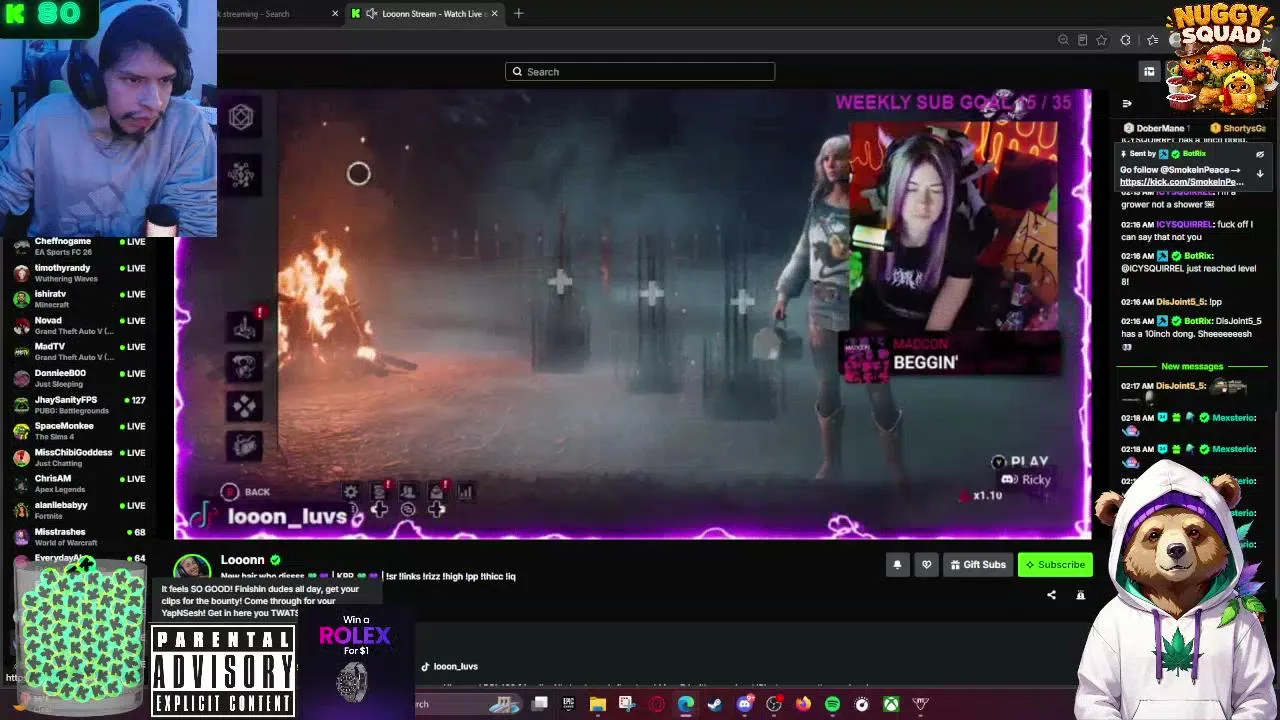The width and height of the screenshot is (1280, 720).
Task: Close the streaming Search tab
Action: 335,14
